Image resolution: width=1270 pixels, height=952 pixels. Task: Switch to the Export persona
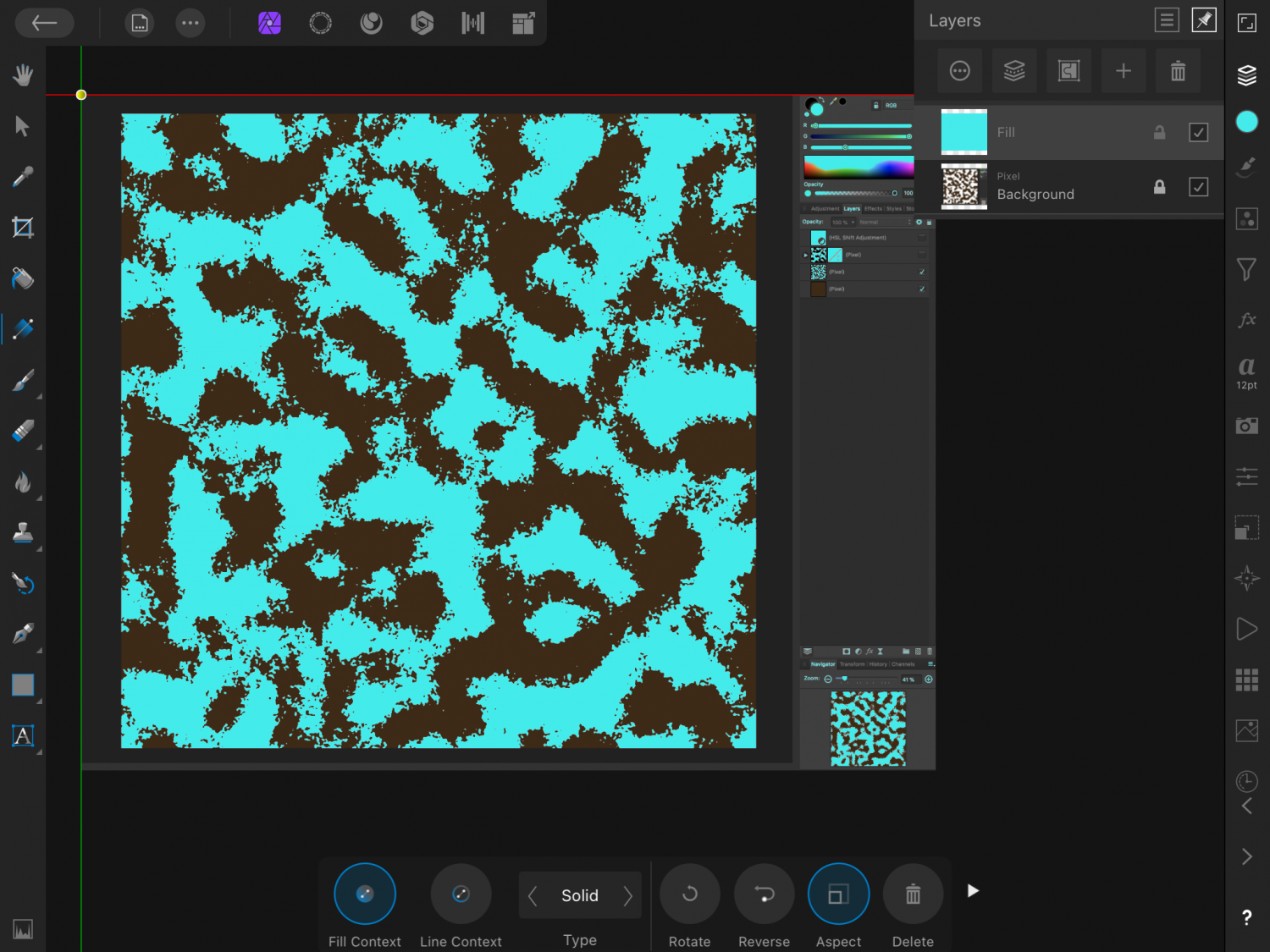point(523,23)
